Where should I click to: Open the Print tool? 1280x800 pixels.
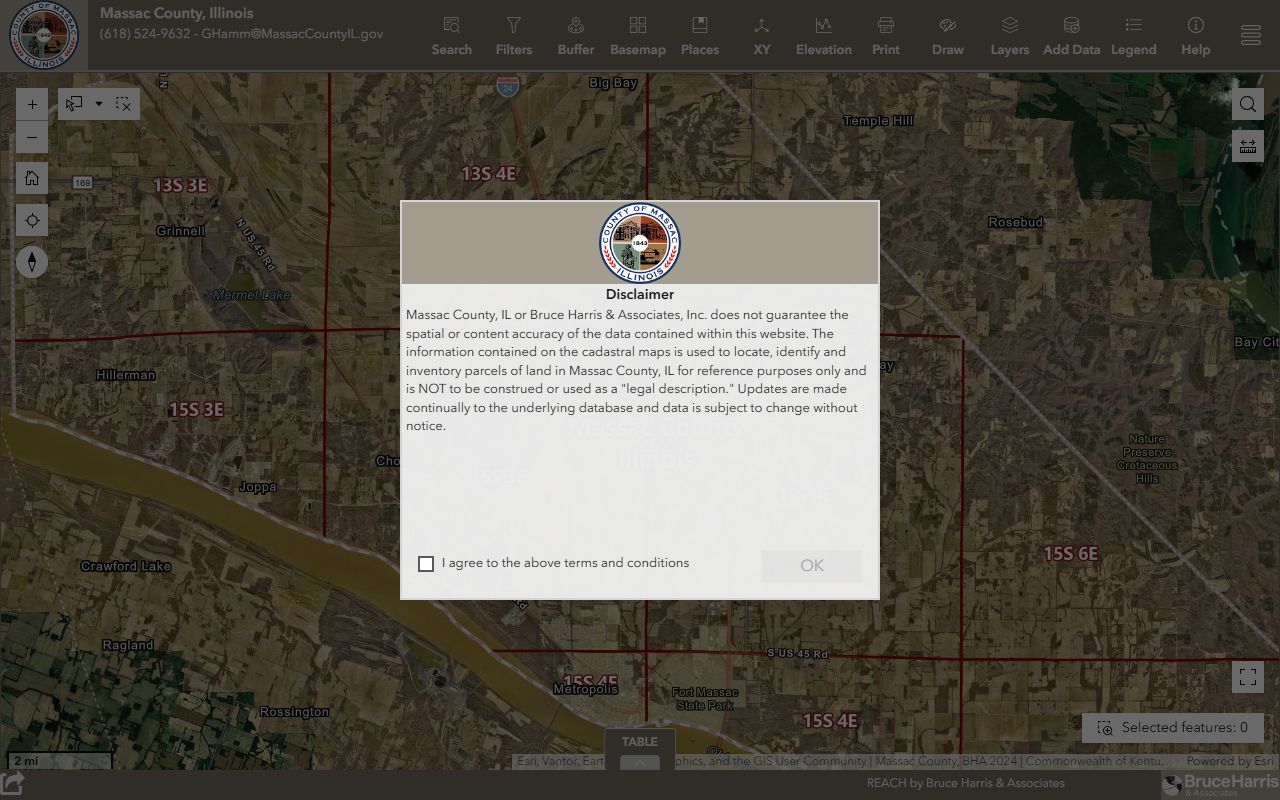click(886, 36)
